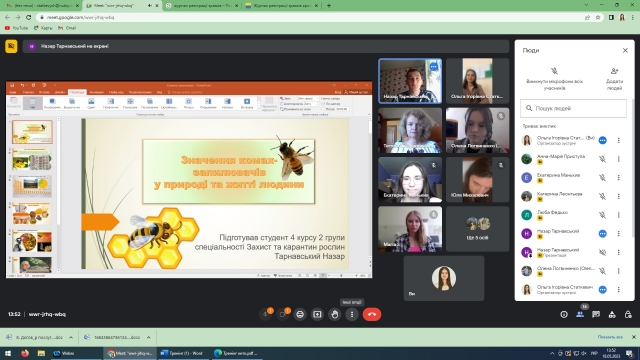640x360 pixels.
Task: Click the presentation's muted audio icon
Action: (602, 252)
